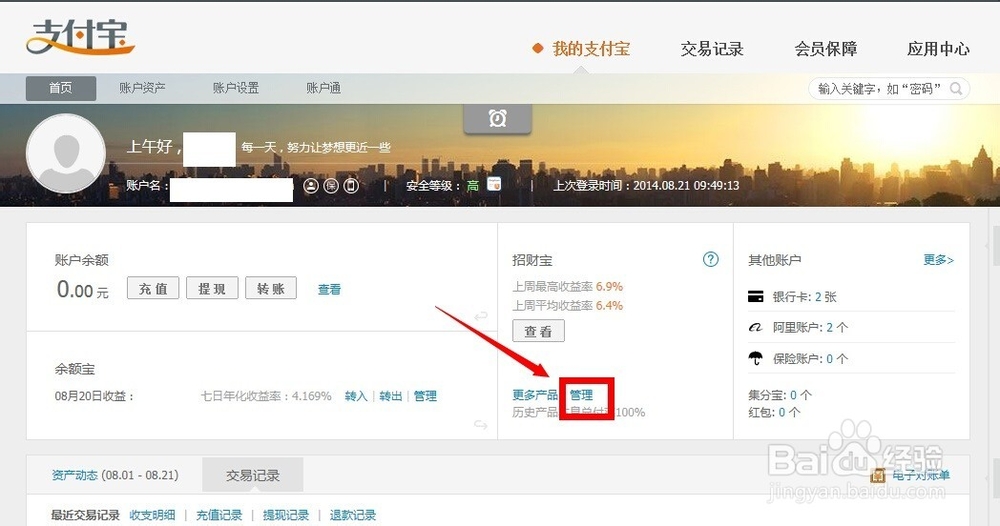Click 管理 link in 招财宝 section
Image resolution: width=1000 pixels, height=526 pixels.
[581, 395]
